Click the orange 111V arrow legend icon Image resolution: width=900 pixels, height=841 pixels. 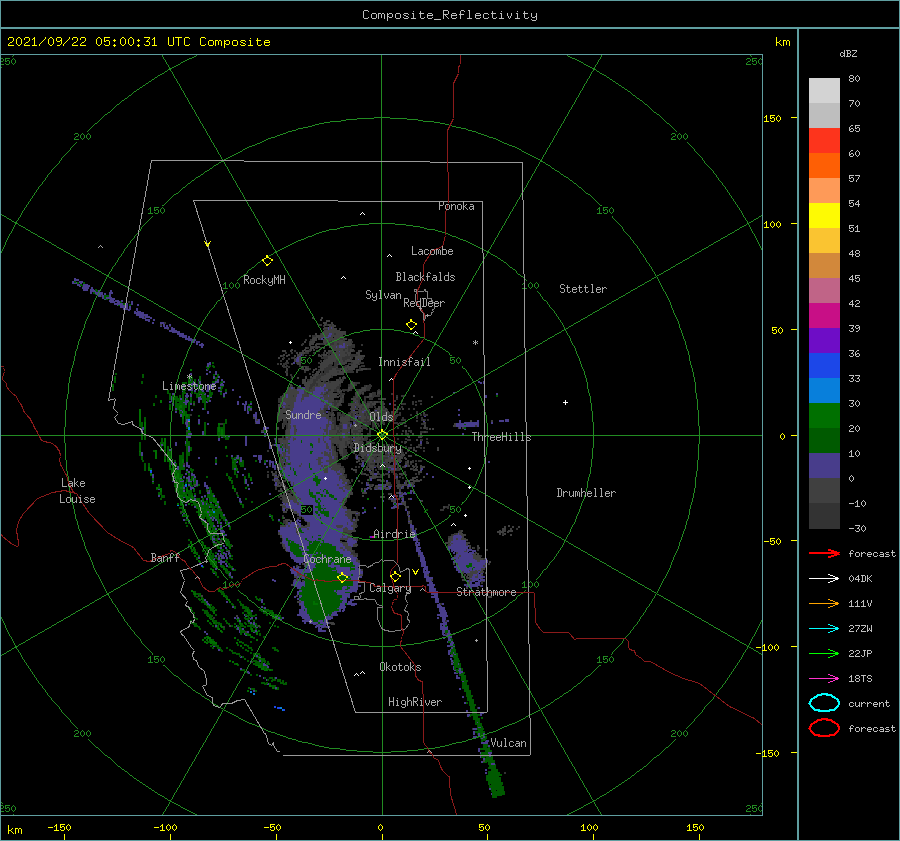(824, 603)
